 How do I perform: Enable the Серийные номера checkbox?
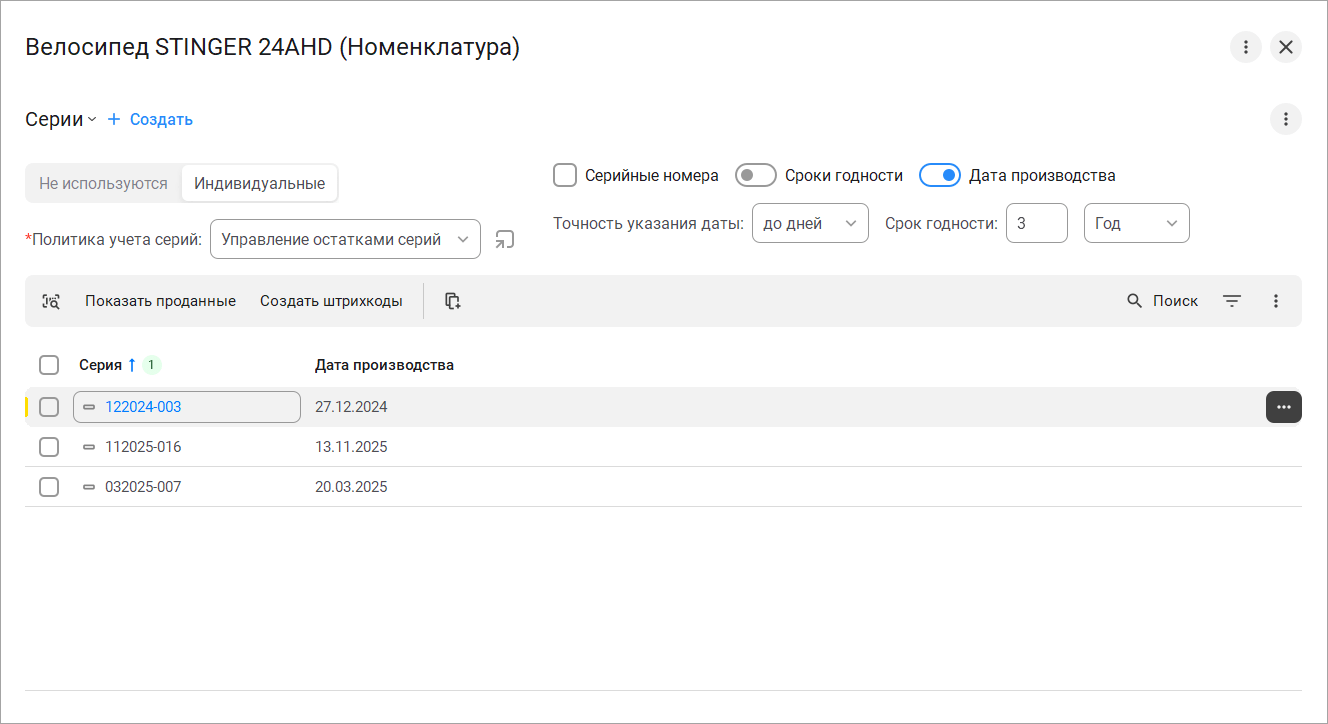click(x=565, y=176)
